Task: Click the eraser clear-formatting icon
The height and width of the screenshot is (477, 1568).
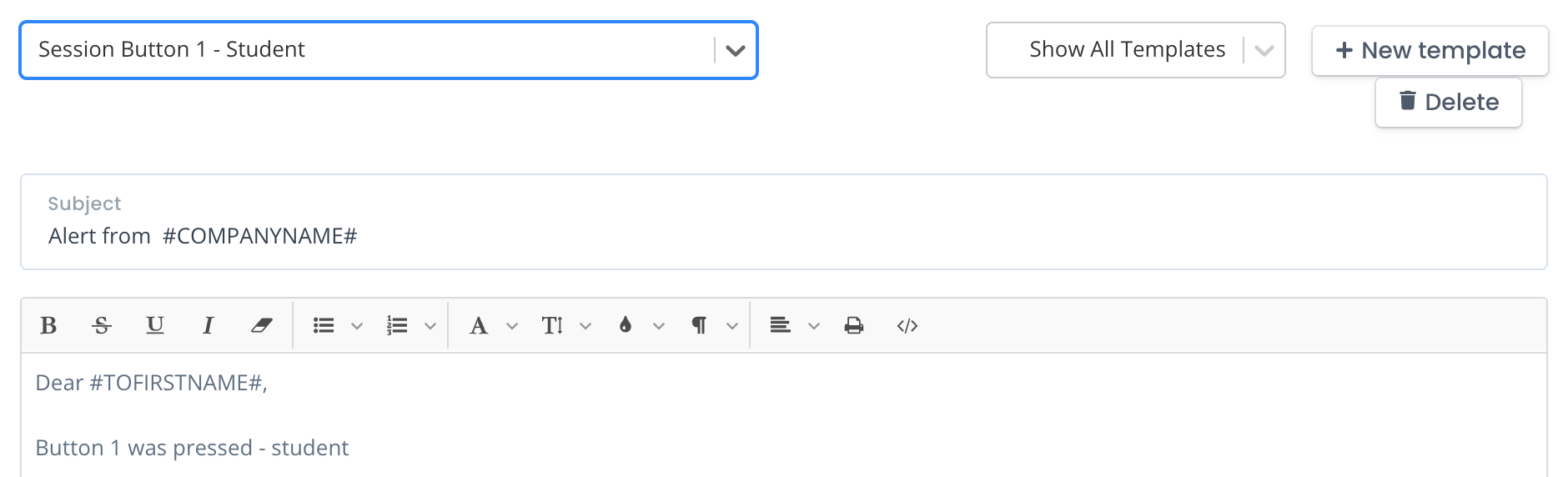Action: tap(262, 325)
